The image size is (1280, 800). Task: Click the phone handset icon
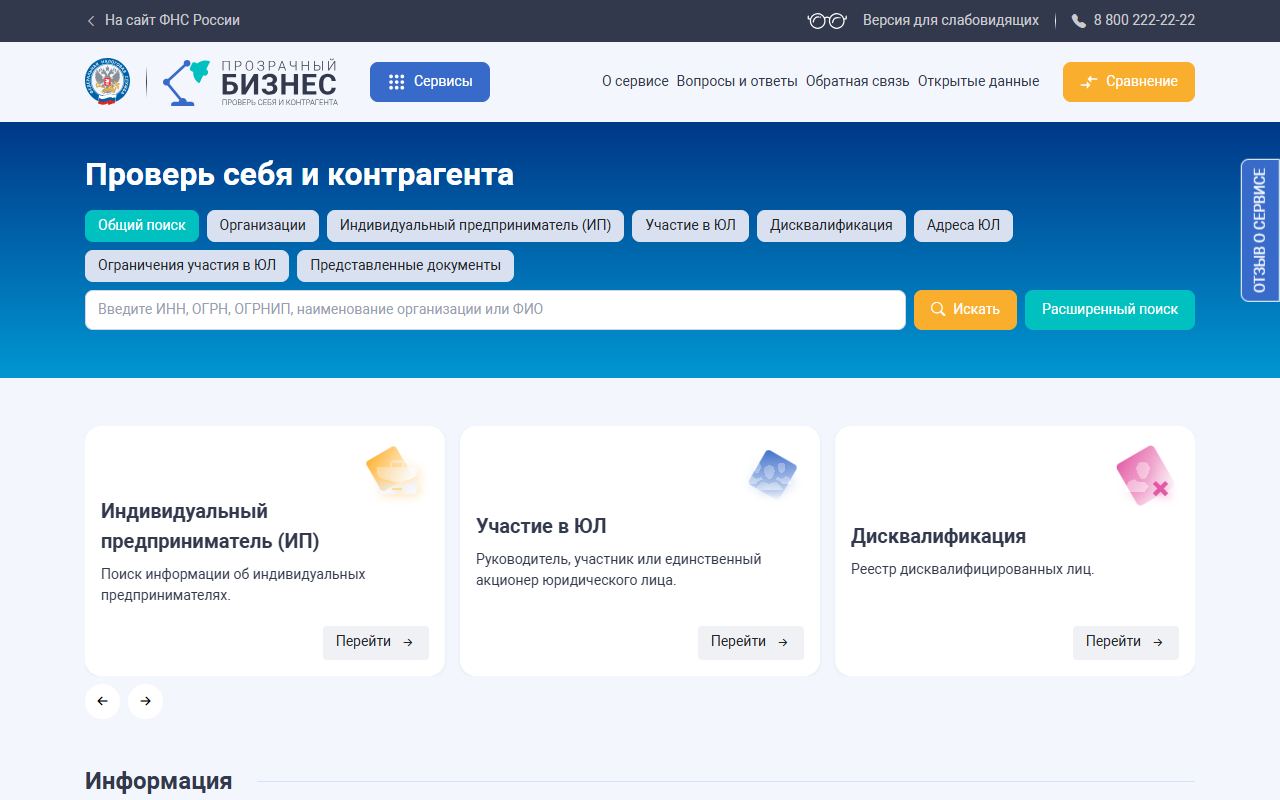1079,21
